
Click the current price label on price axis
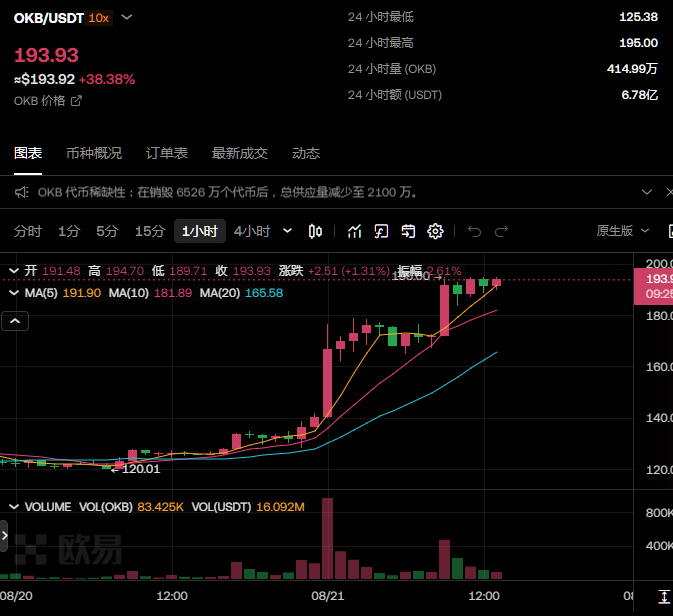(653, 286)
